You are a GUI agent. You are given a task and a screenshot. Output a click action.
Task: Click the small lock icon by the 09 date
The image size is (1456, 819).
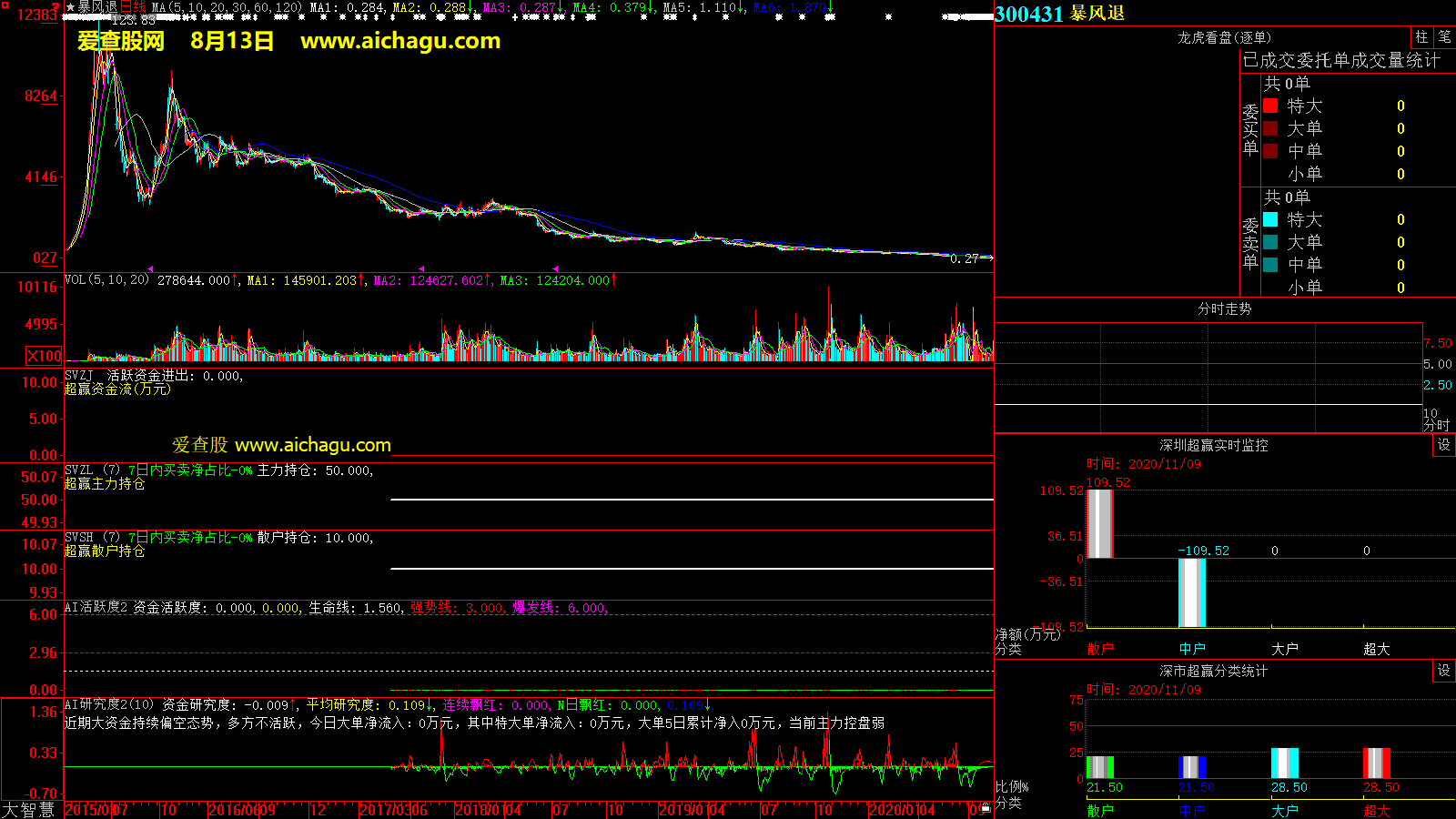(x=985, y=808)
